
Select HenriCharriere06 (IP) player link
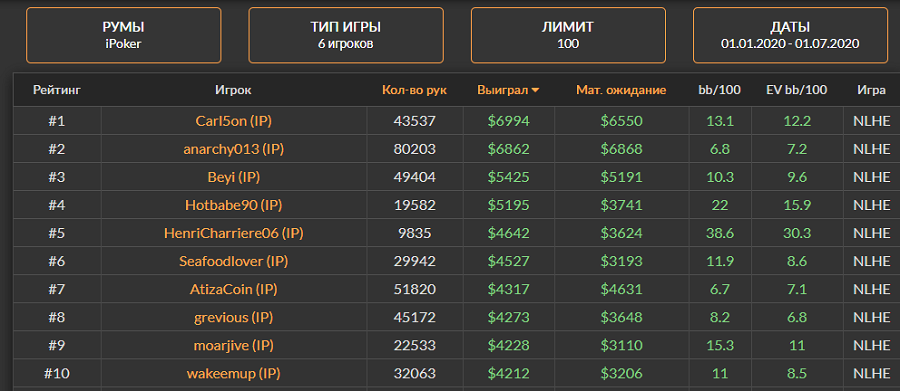(234, 233)
